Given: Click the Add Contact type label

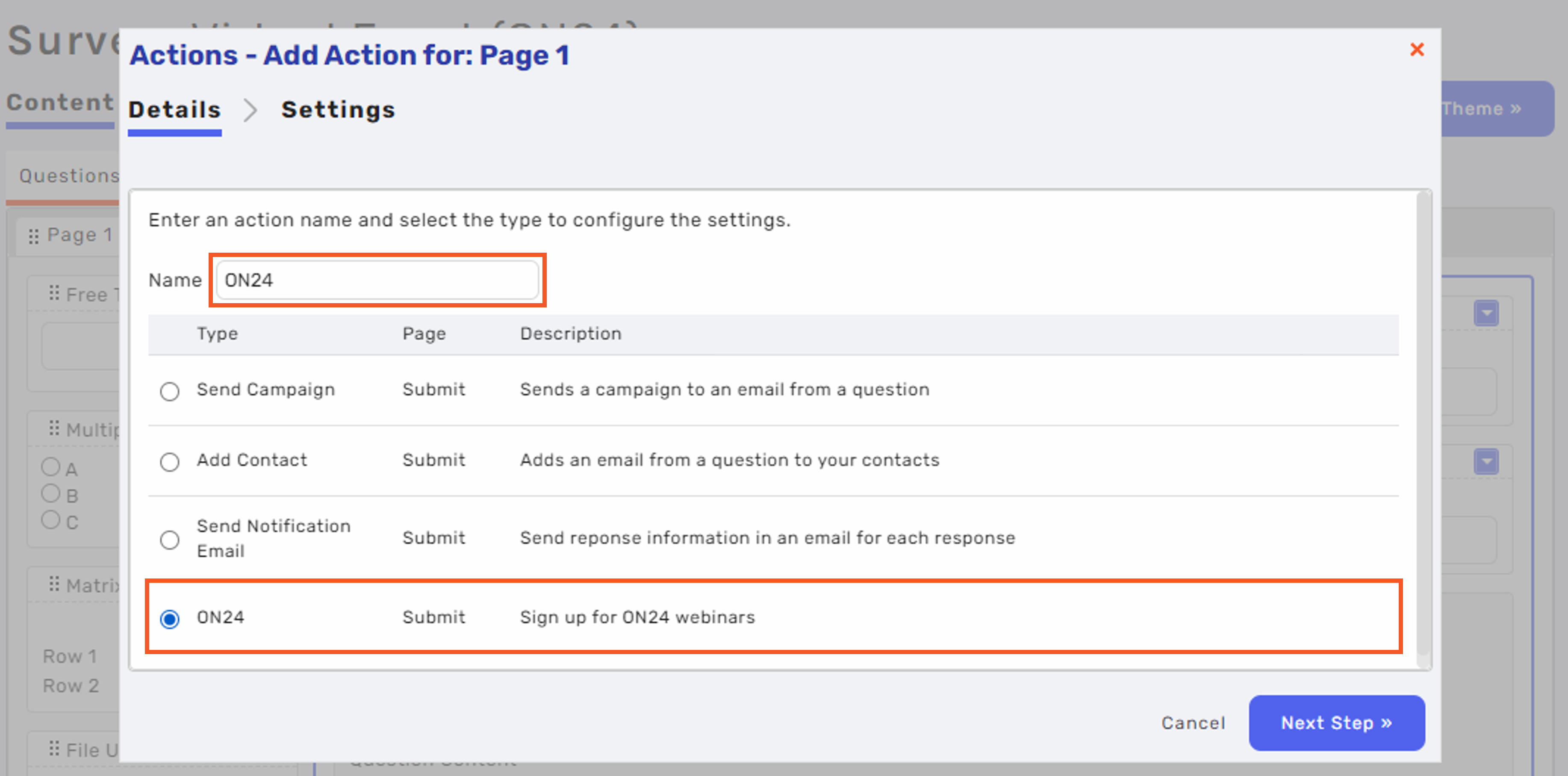Looking at the screenshot, I should pyautogui.click(x=251, y=460).
